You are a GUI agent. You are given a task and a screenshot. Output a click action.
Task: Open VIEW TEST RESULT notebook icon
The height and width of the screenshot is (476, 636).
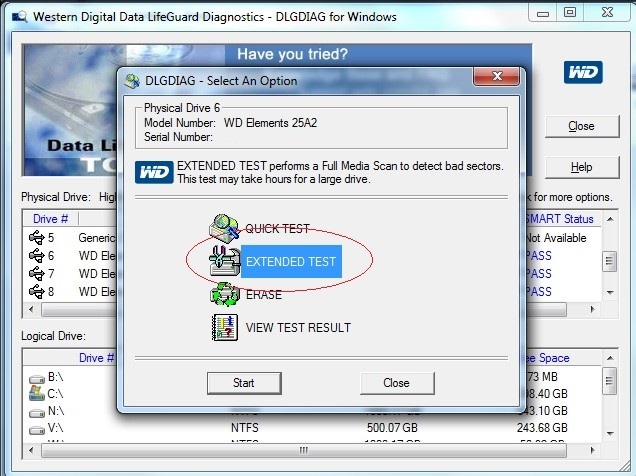(225, 327)
